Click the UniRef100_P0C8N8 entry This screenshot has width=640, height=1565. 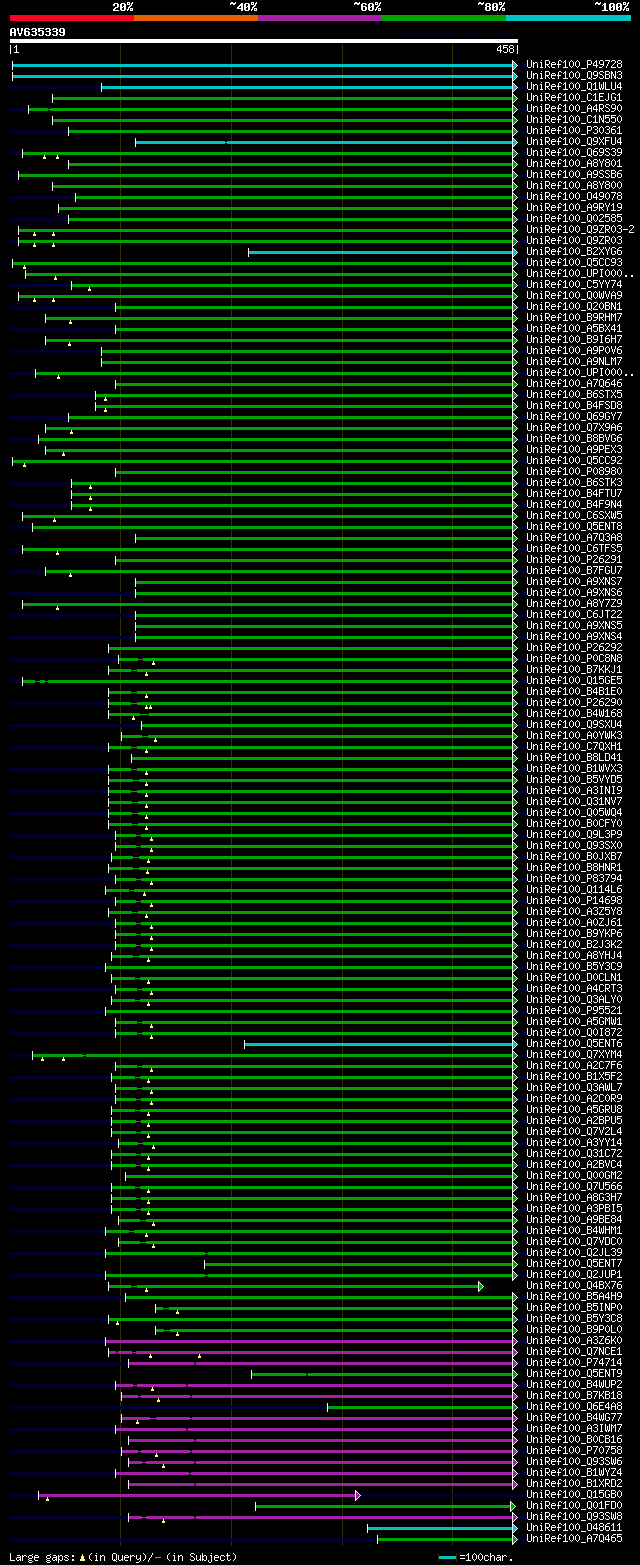[x=574, y=658]
